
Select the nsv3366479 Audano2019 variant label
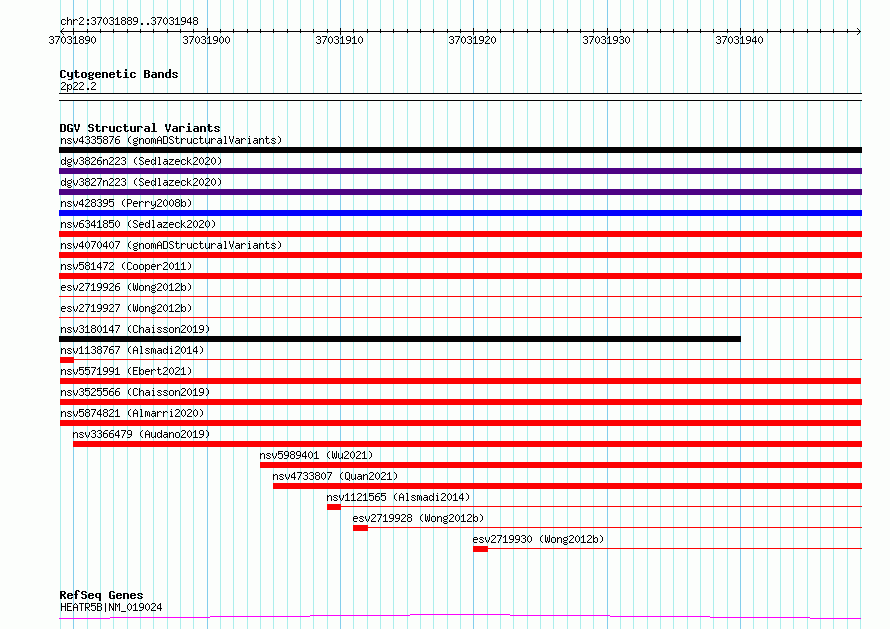141,434
